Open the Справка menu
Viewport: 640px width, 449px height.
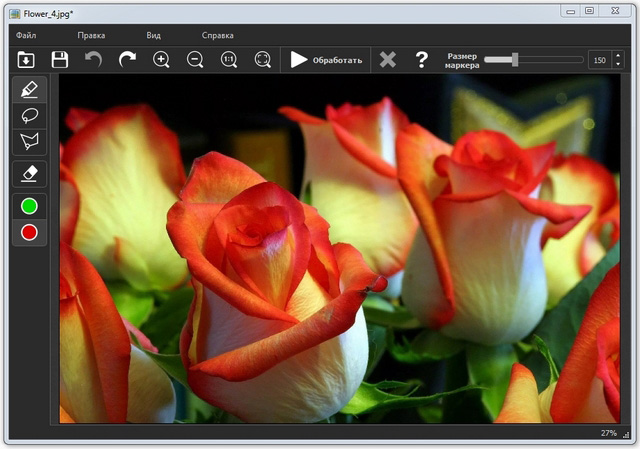(x=218, y=35)
